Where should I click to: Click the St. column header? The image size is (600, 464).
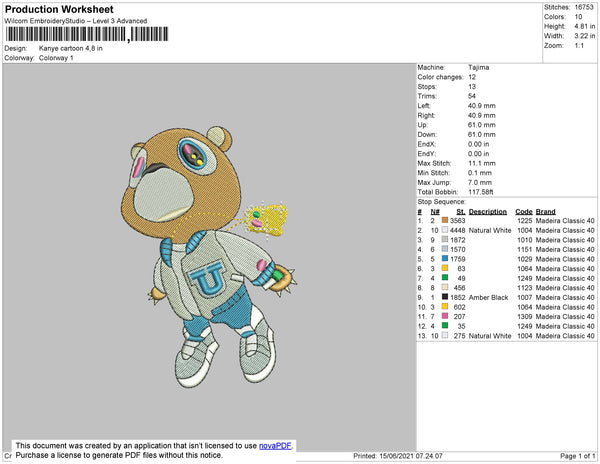click(461, 212)
